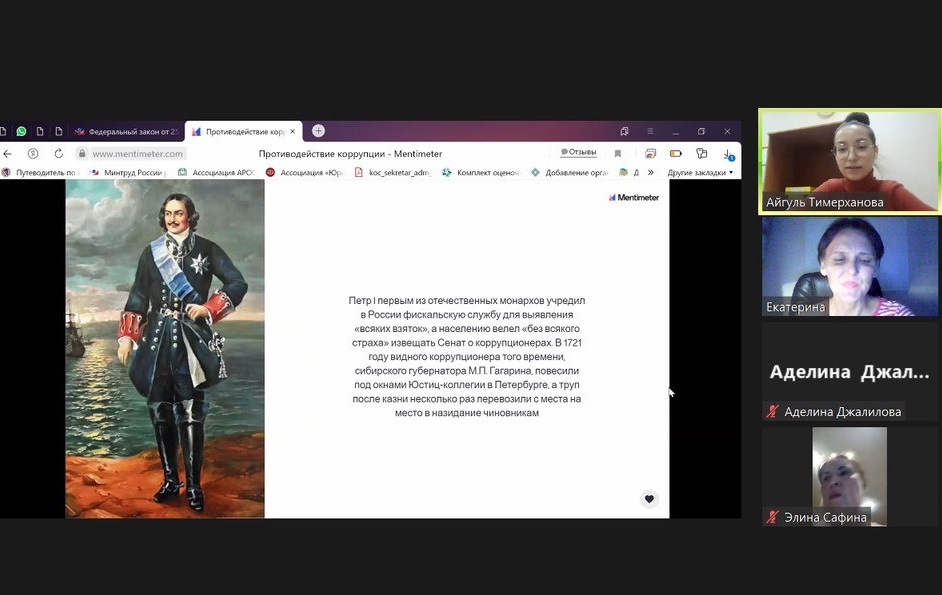Screen dimensions: 942x595
Task: Open the browser main menu hamburger
Action: click(650, 131)
